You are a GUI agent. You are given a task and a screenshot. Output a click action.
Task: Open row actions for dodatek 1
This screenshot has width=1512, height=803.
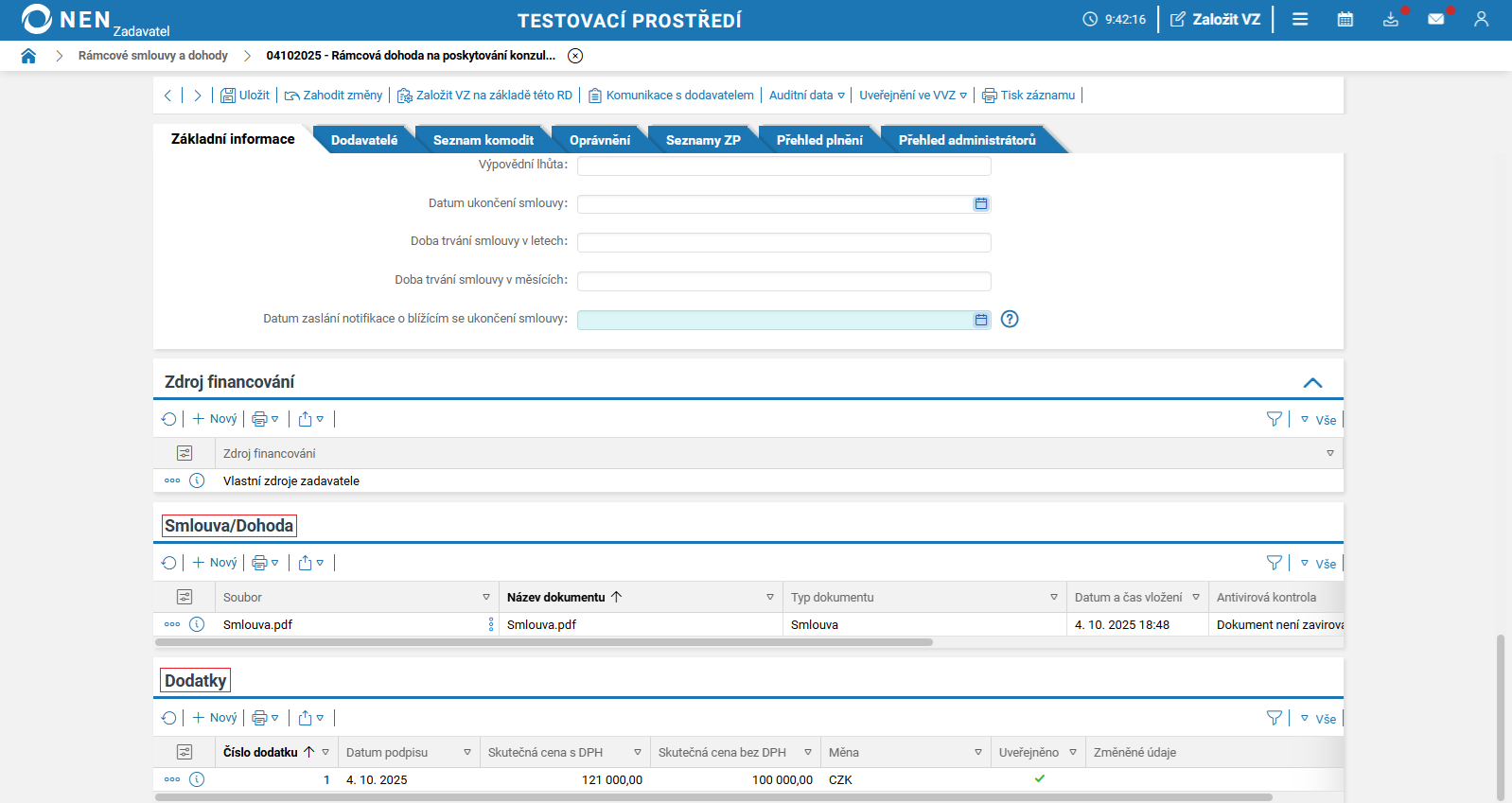[x=172, y=779]
